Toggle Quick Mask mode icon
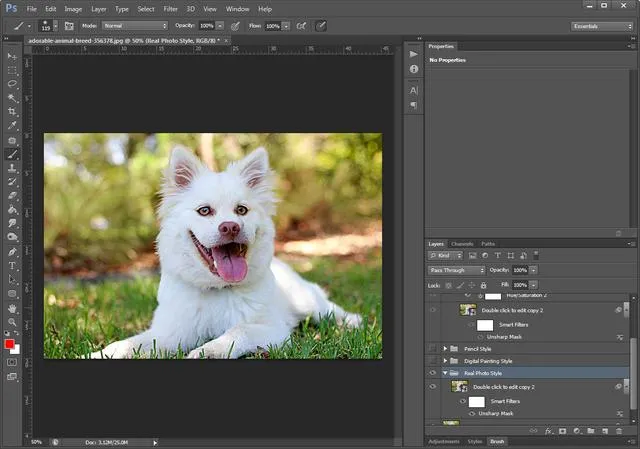The height and width of the screenshot is (449, 640). coord(12,362)
